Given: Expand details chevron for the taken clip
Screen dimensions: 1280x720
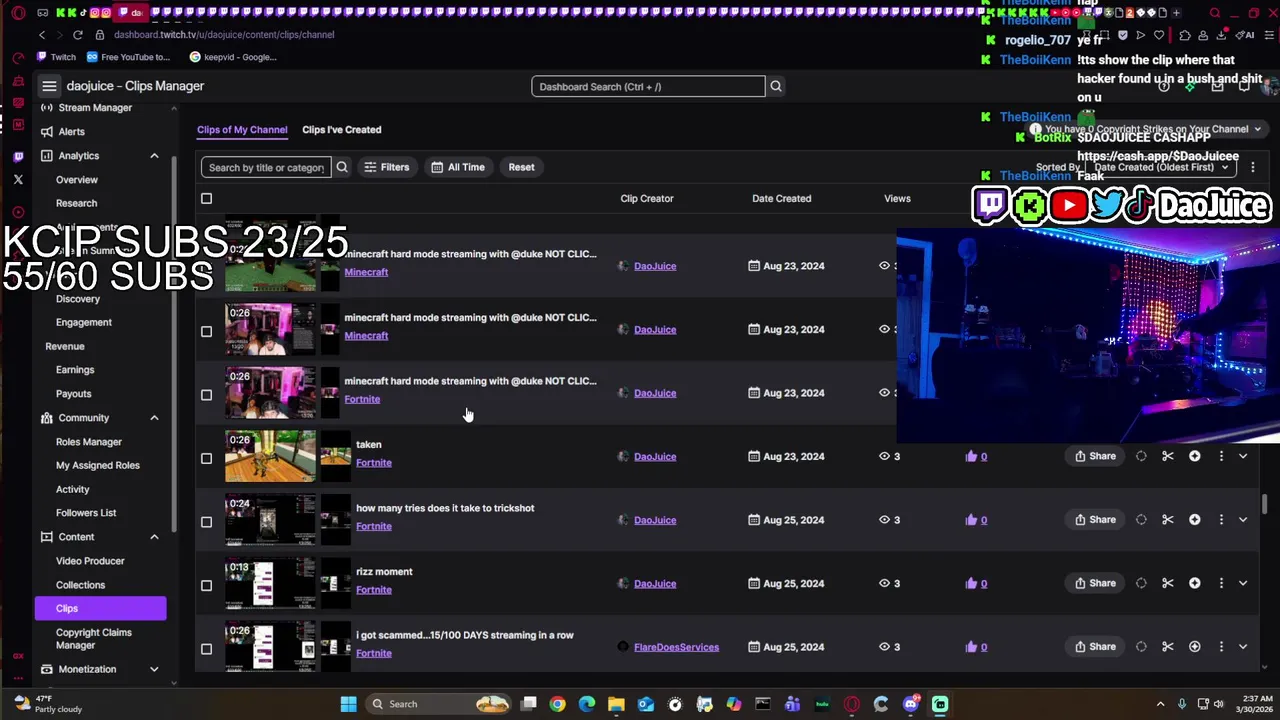Looking at the screenshot, I should pyautogui.click(x=1243, y=456).
